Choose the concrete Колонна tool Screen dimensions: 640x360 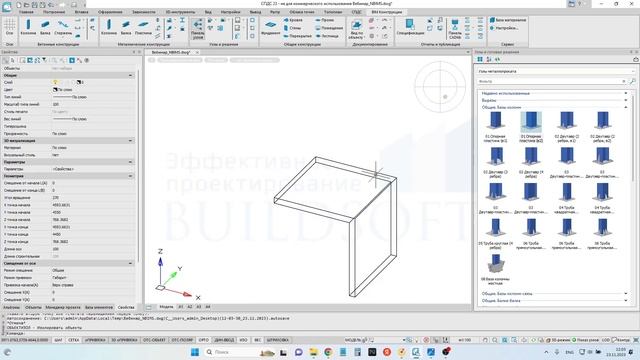tap(28, 27)
